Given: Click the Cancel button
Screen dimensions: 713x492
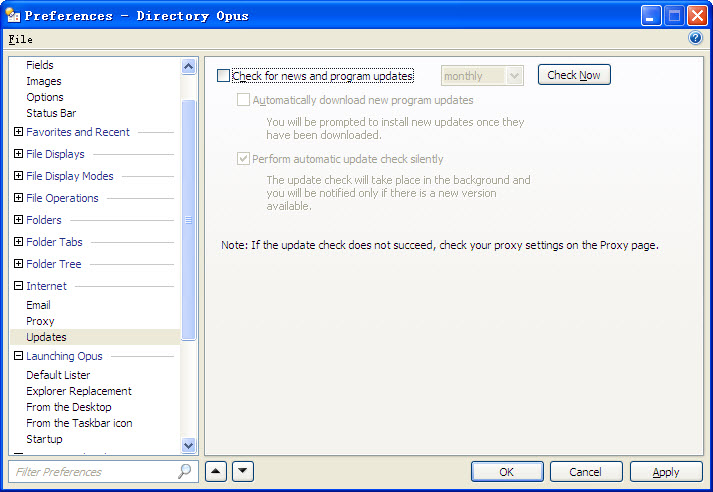Looking at the screenshot, I should tap(586, 472).
